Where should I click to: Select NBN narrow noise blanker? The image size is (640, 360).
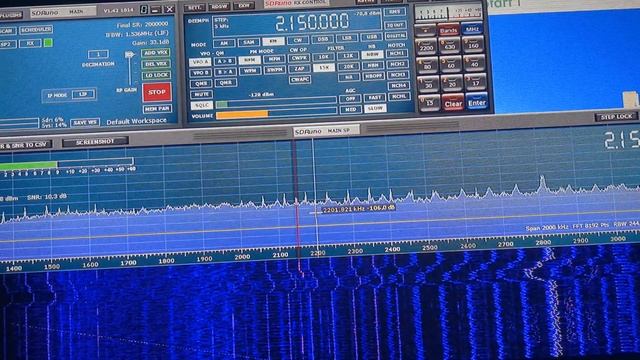(373, 65)
